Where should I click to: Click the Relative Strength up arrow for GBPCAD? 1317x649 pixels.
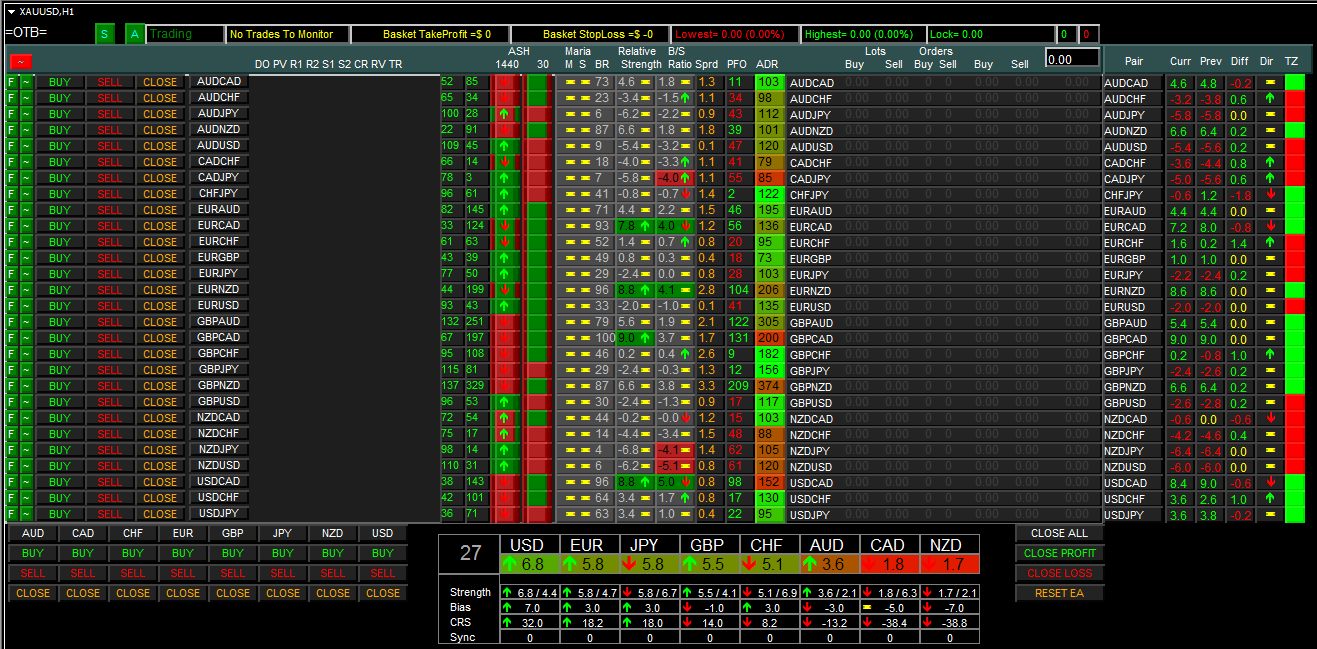[644, 339]
